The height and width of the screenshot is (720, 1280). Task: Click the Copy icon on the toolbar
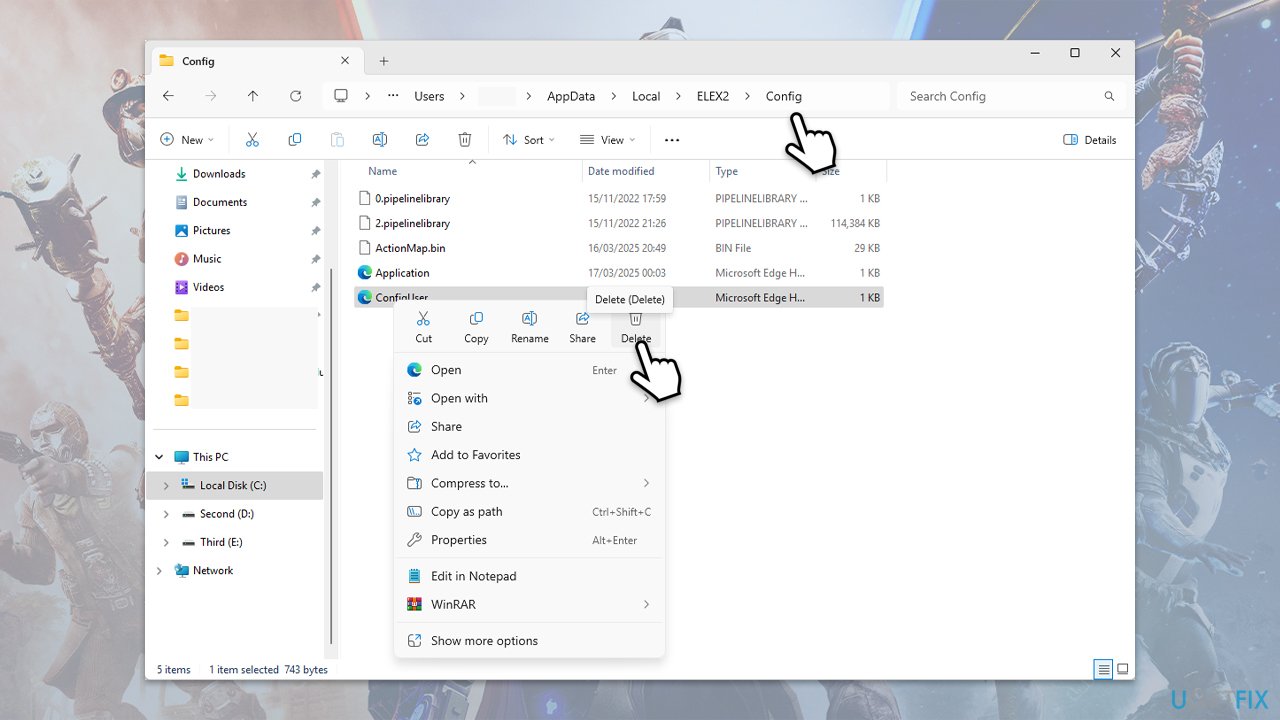295,139
